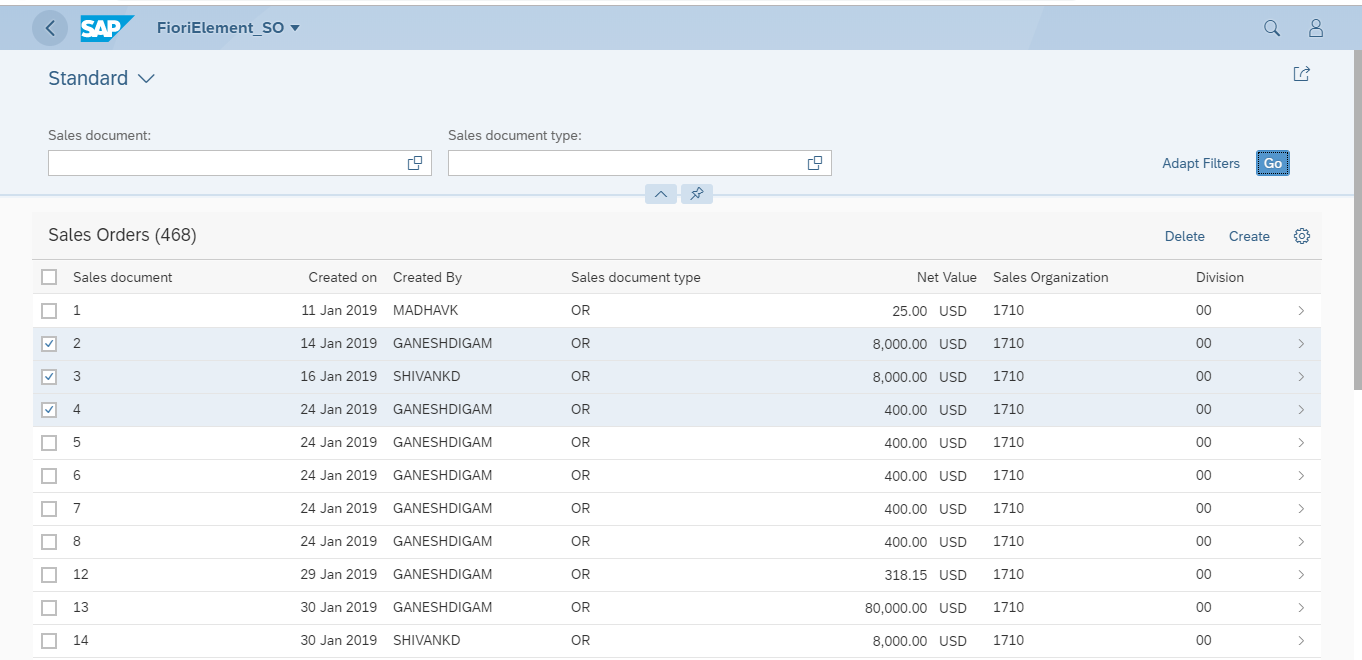This screenshot has height=660, width=1362.
Task: Click the Created By column header
Action: 427,277
